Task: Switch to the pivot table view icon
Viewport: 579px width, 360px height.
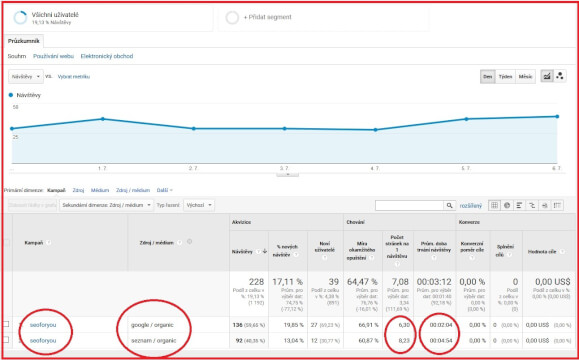Action: pyautogui.click(x=557, y=205)
